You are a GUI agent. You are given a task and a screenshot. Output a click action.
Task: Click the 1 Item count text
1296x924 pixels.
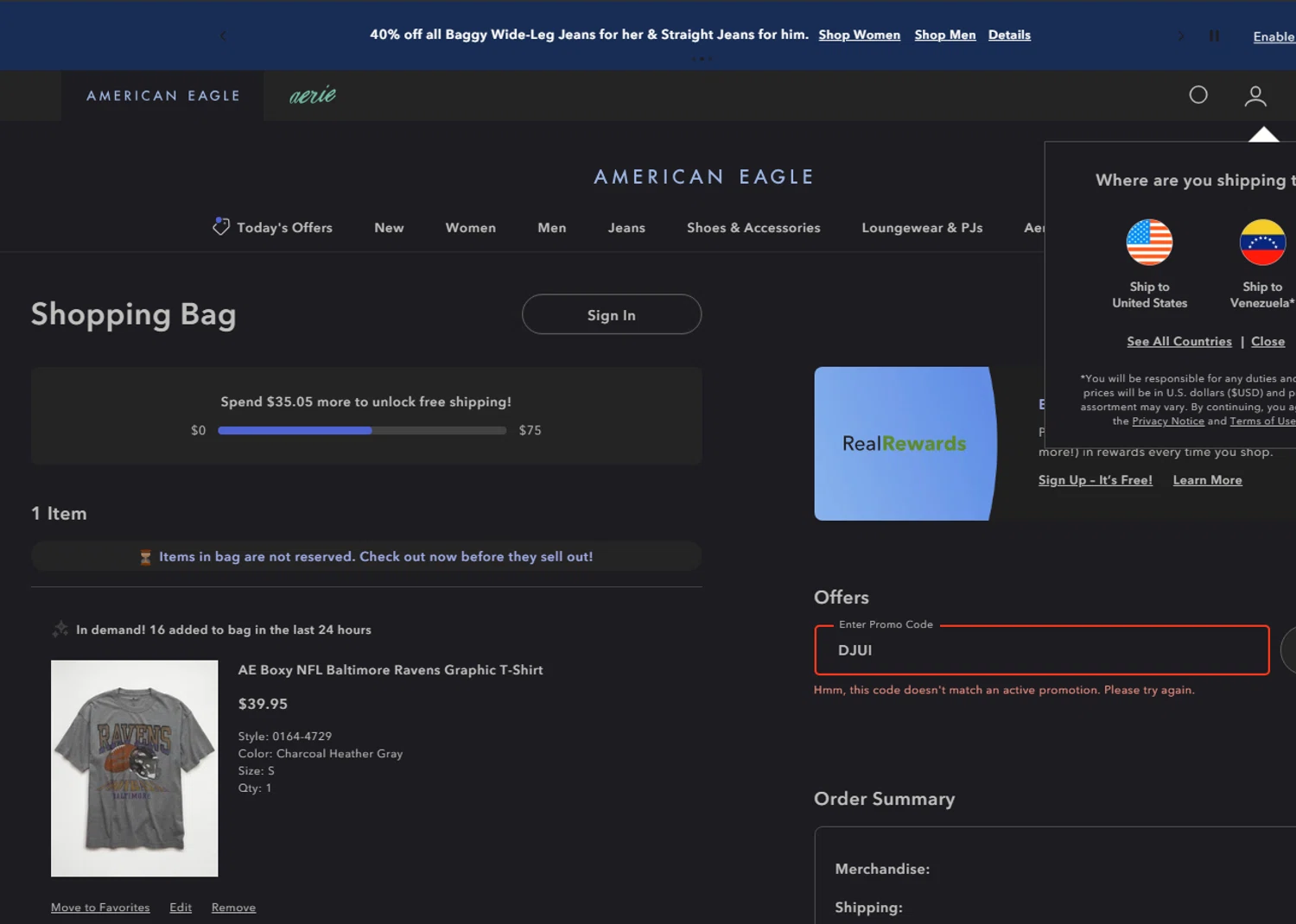[59, 514]
